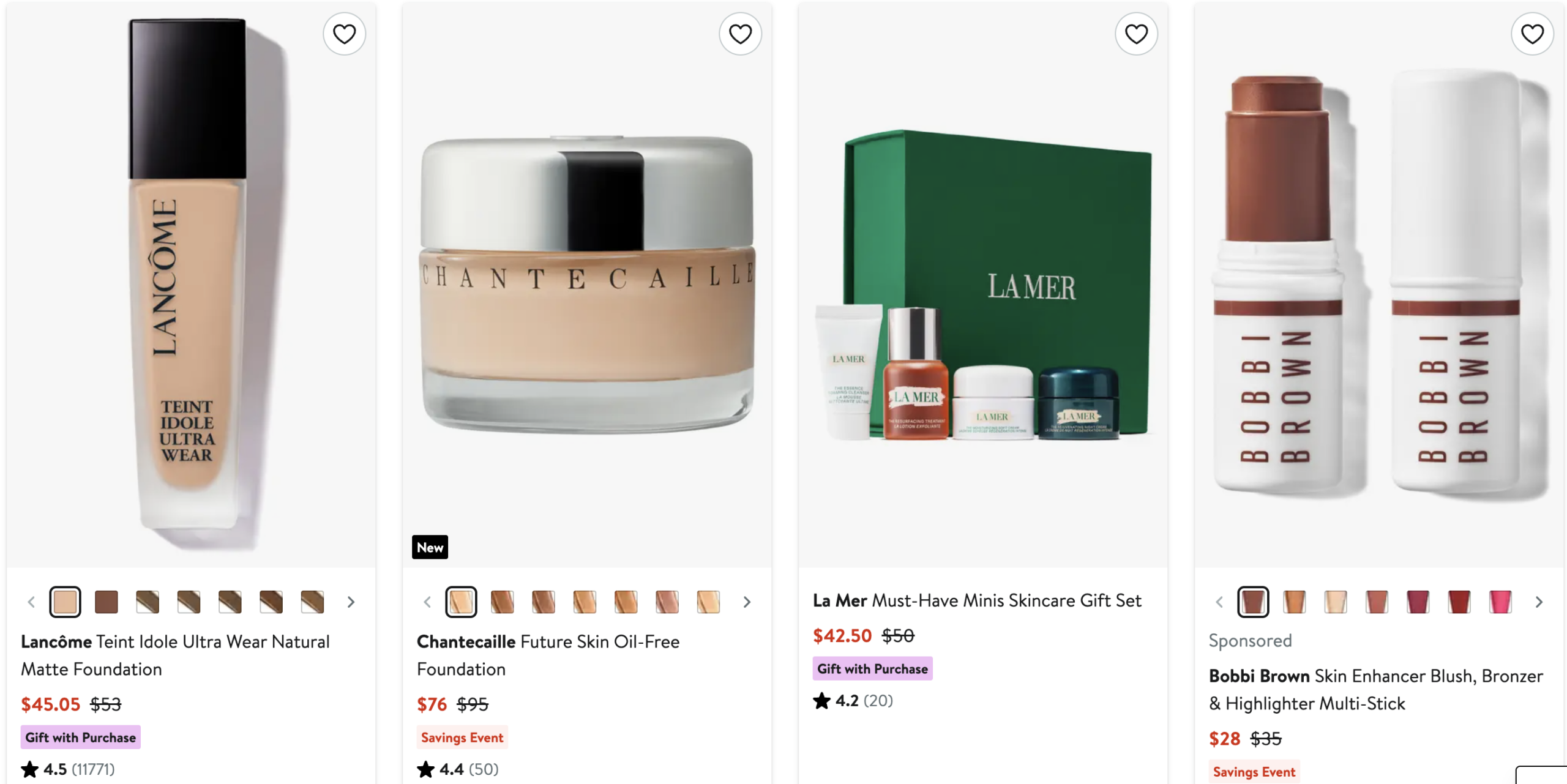Click left chevron under Chantecaille product image
This screenshot has width=1567, height=784.
point(427,602)
